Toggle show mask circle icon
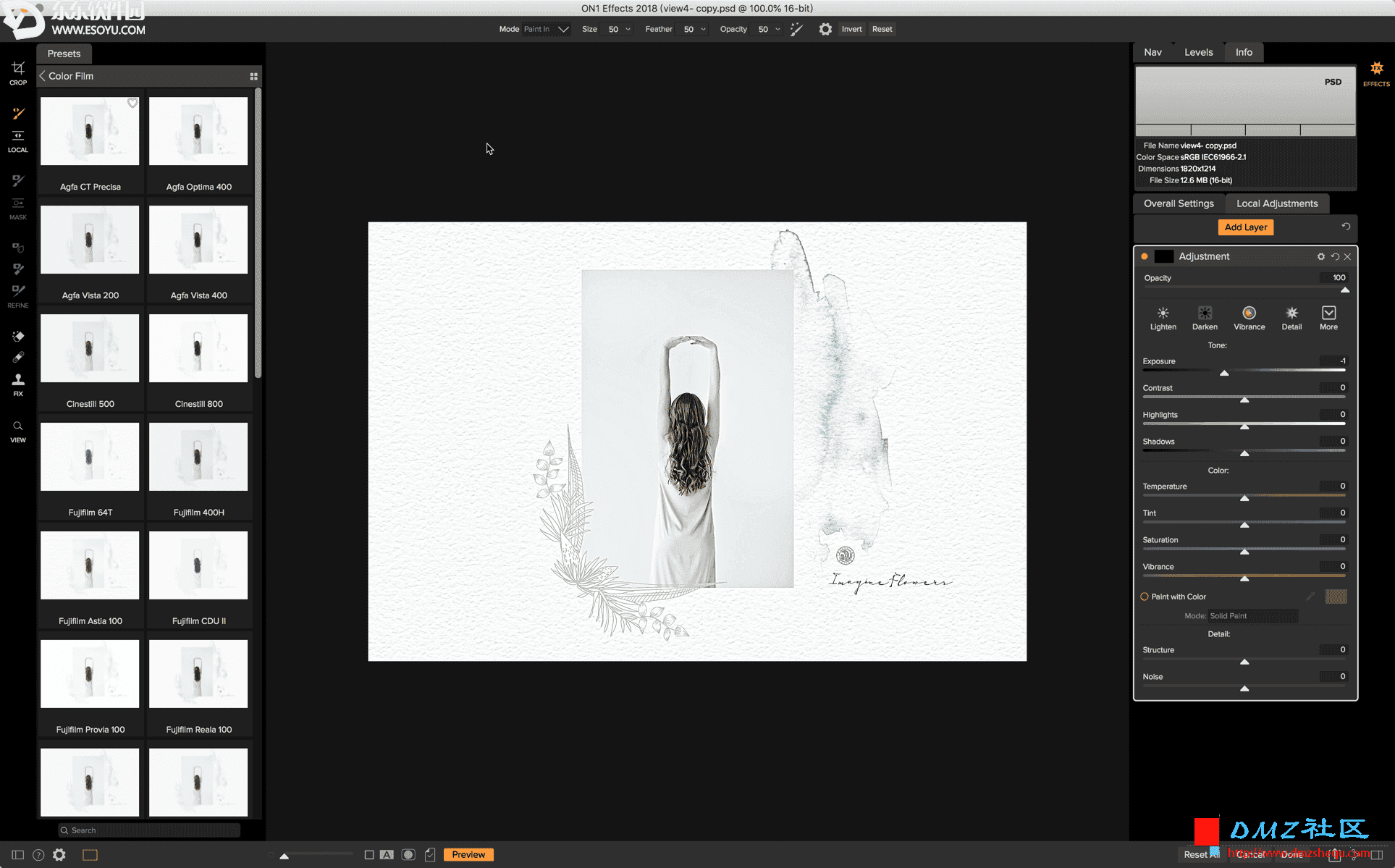 tap(408, 855)
